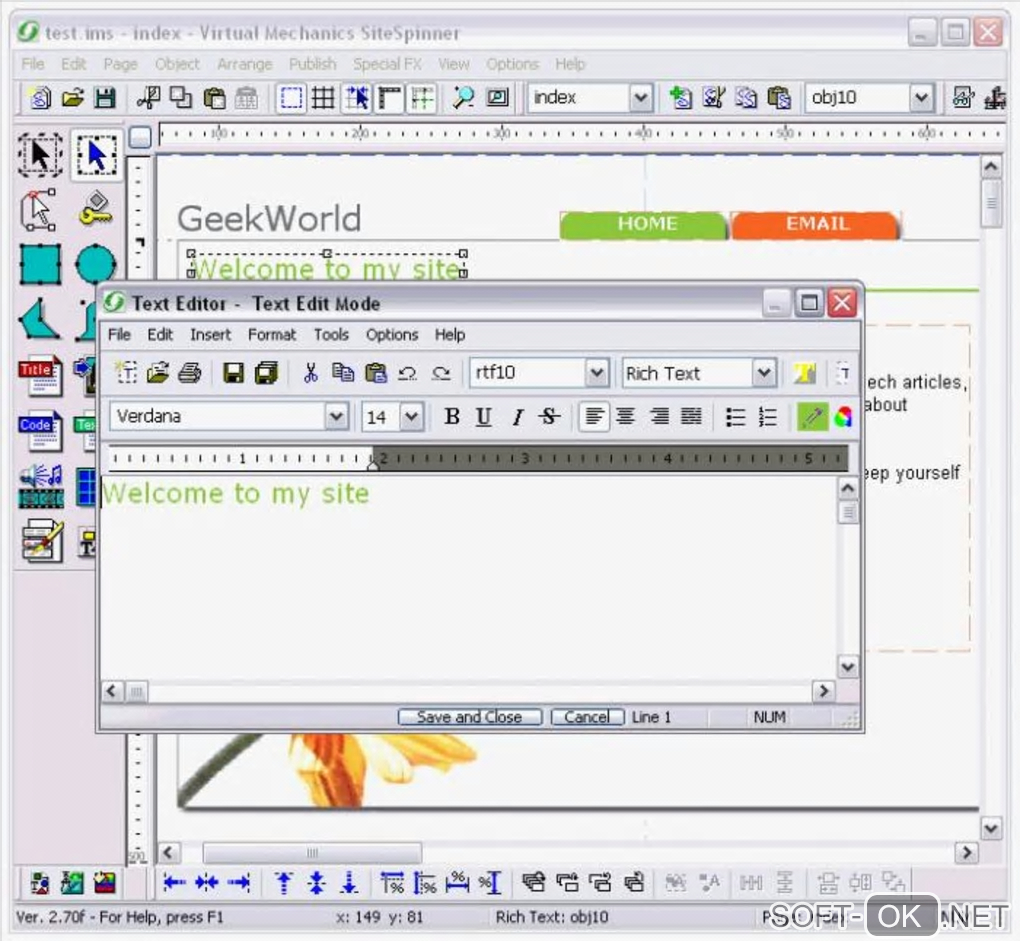The width and height of the screenshot is (1020, 941).
Task: Expand the index page dropdown
Action: tap(641, 98)
